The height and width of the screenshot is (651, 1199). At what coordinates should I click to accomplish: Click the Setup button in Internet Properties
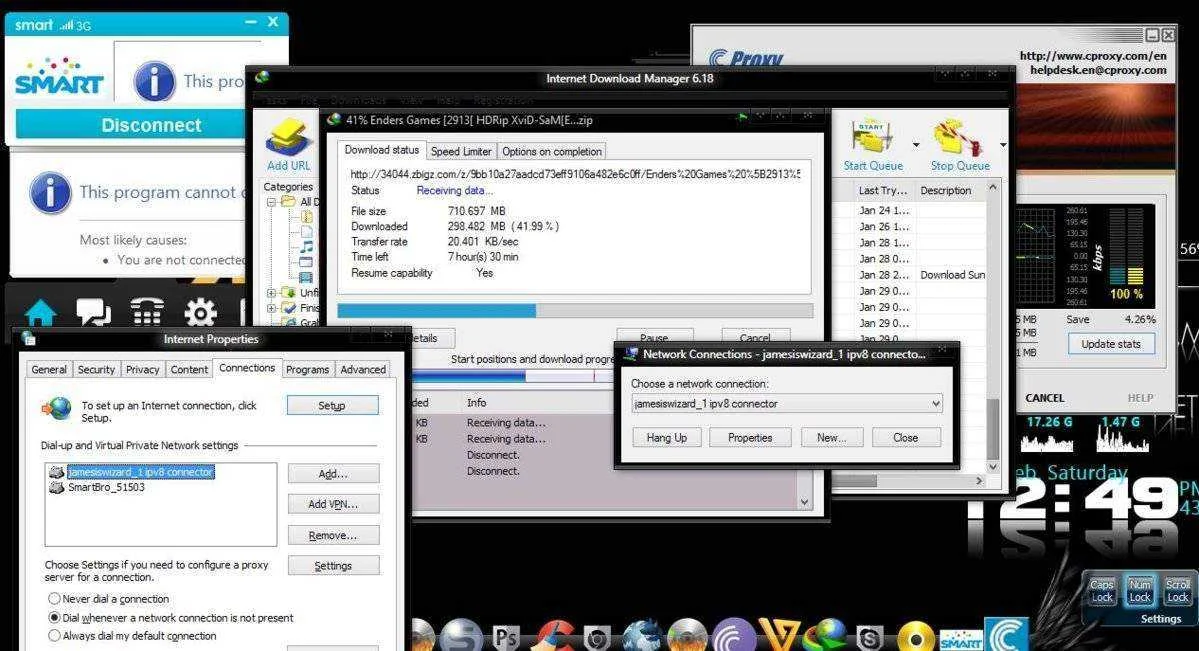click(x=333, y=405)
